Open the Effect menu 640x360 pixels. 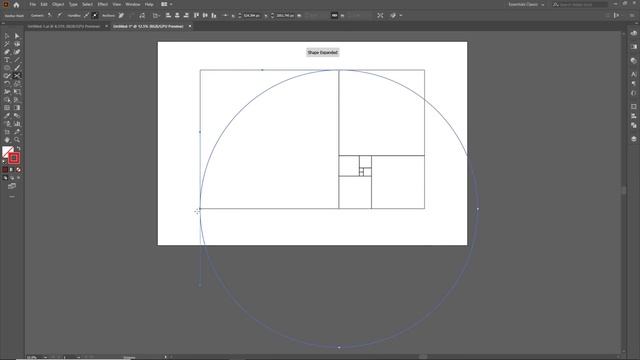point(102,4)
